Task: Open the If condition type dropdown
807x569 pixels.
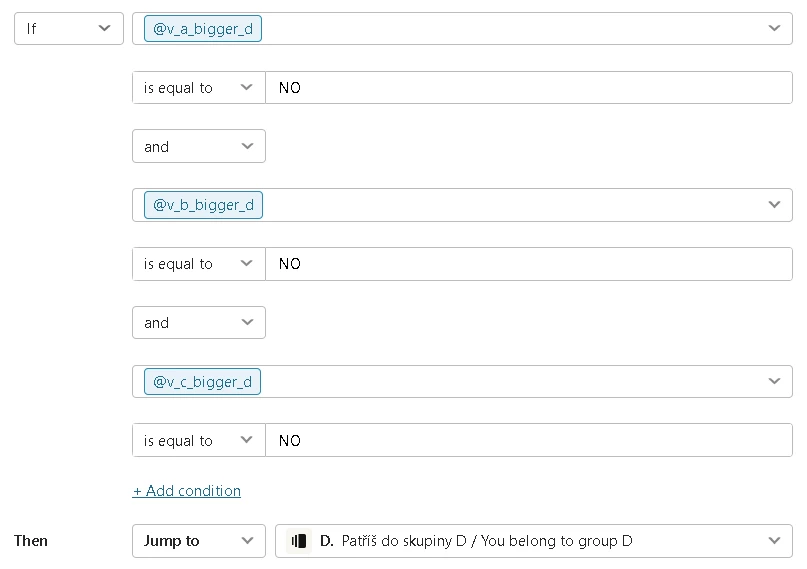Action: 68,29
